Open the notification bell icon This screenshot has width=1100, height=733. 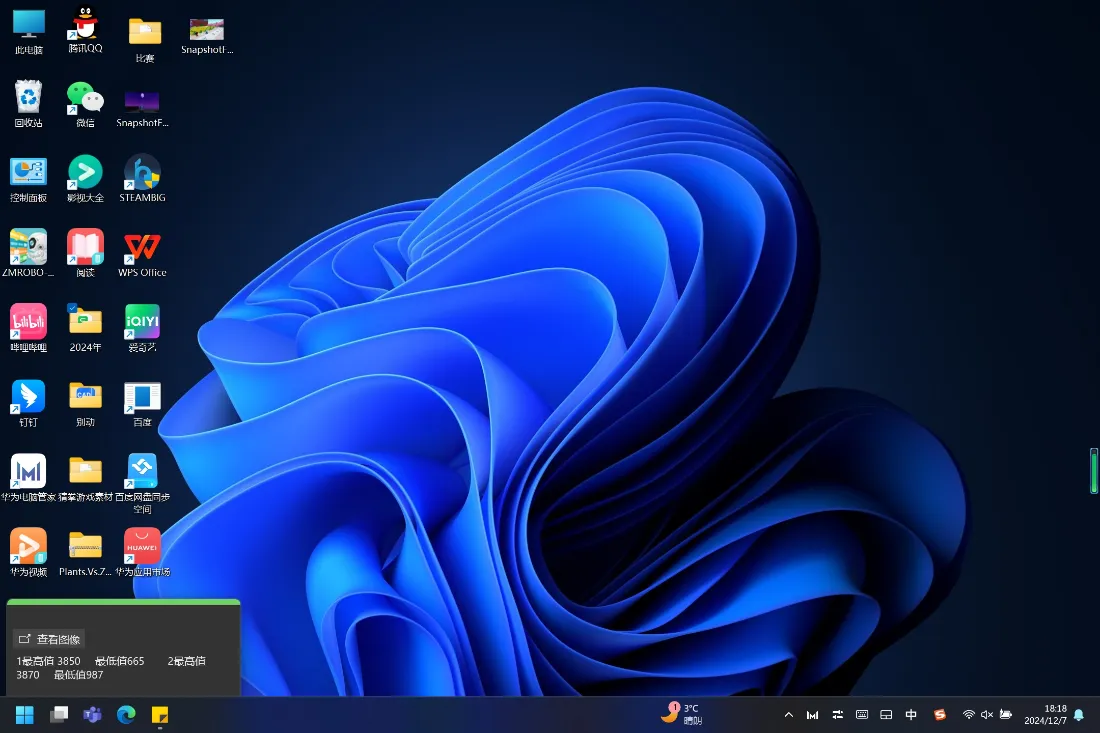coord(1079,715)
